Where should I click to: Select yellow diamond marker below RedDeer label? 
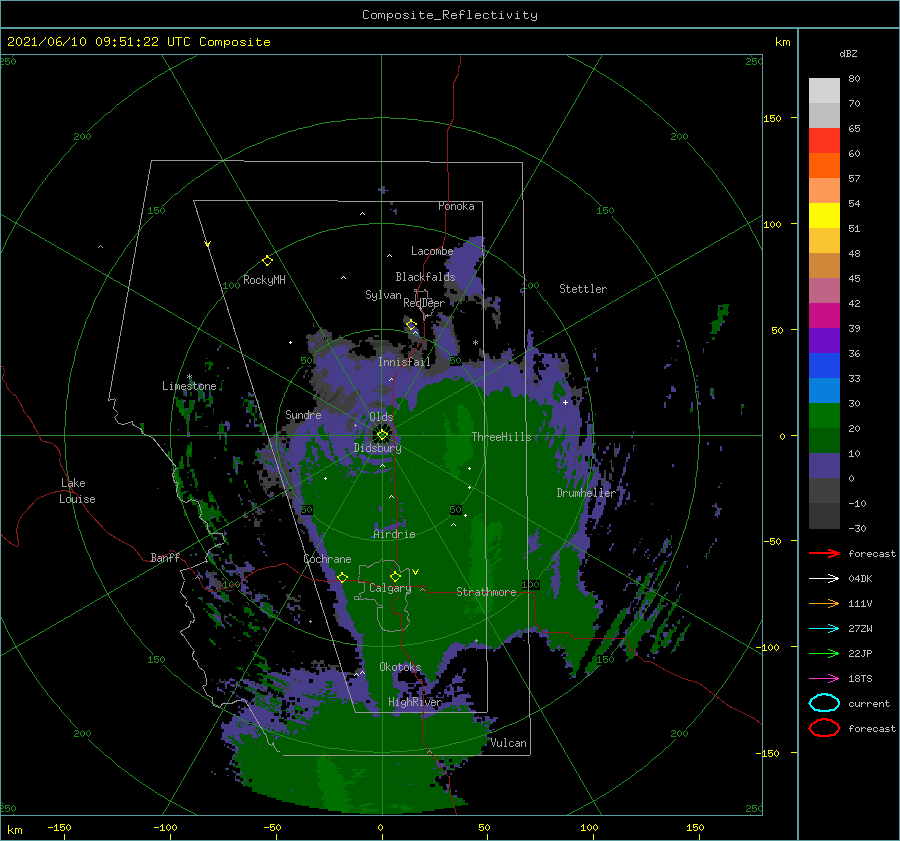coord(411,325)
